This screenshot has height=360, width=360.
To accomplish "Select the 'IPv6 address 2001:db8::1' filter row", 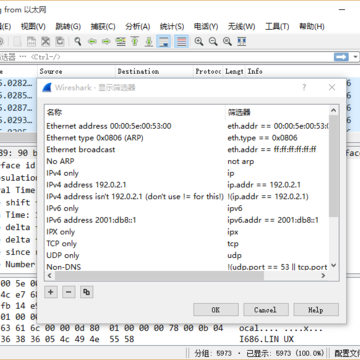I will [187, 220].
